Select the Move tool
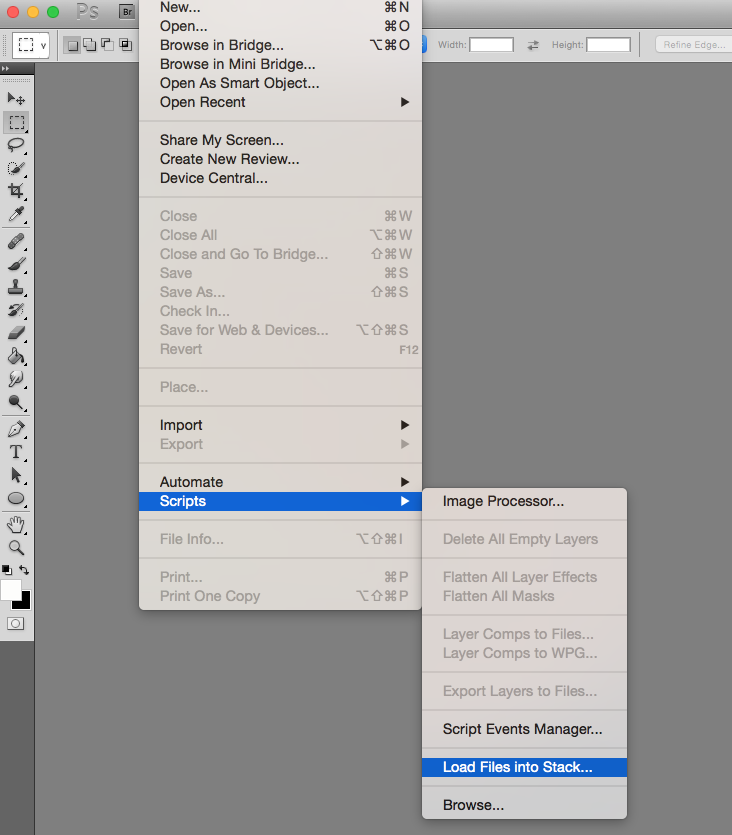Viewport: 732px width, 835px height. [x=16, y=99]
